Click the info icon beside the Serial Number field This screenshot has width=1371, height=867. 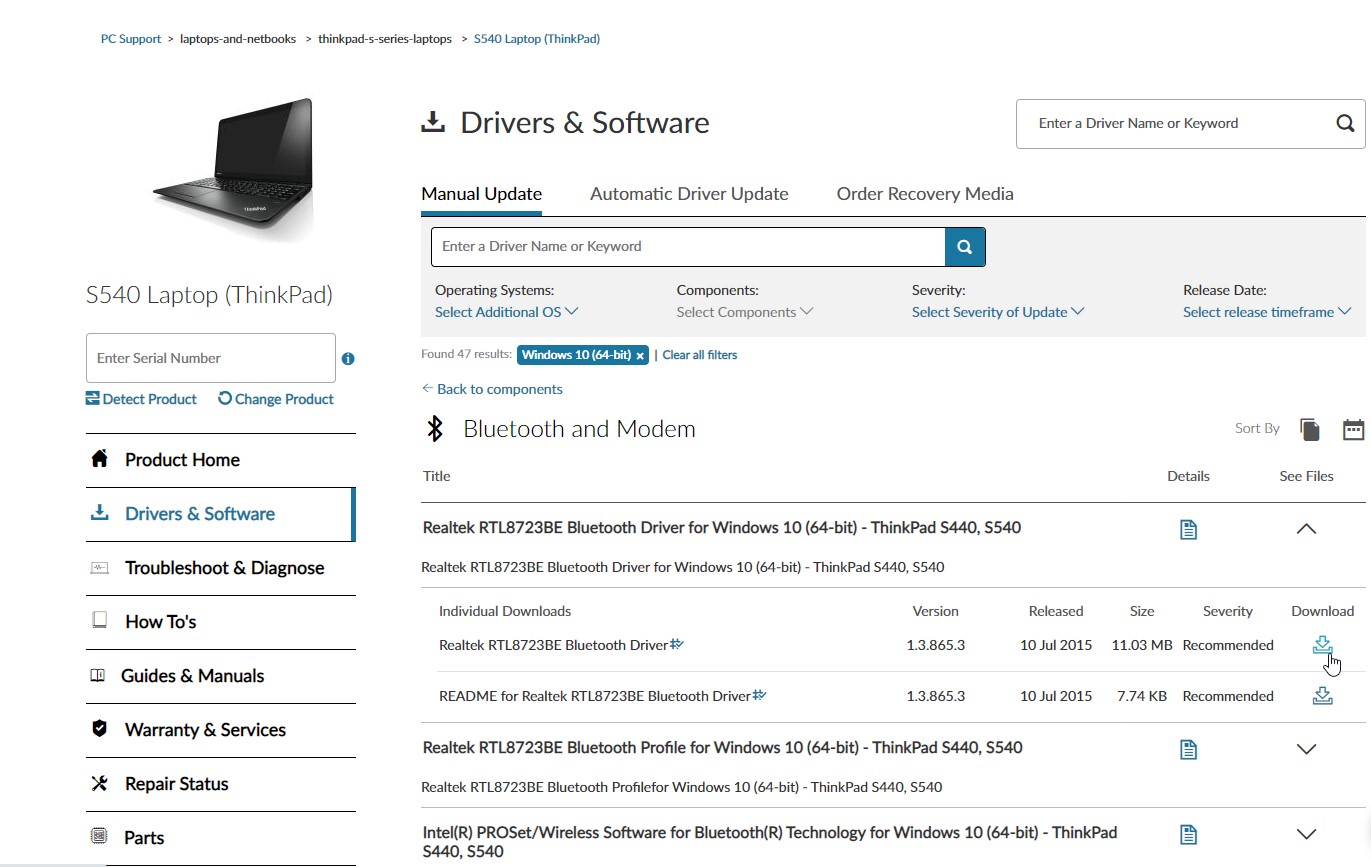pos(347,358)
